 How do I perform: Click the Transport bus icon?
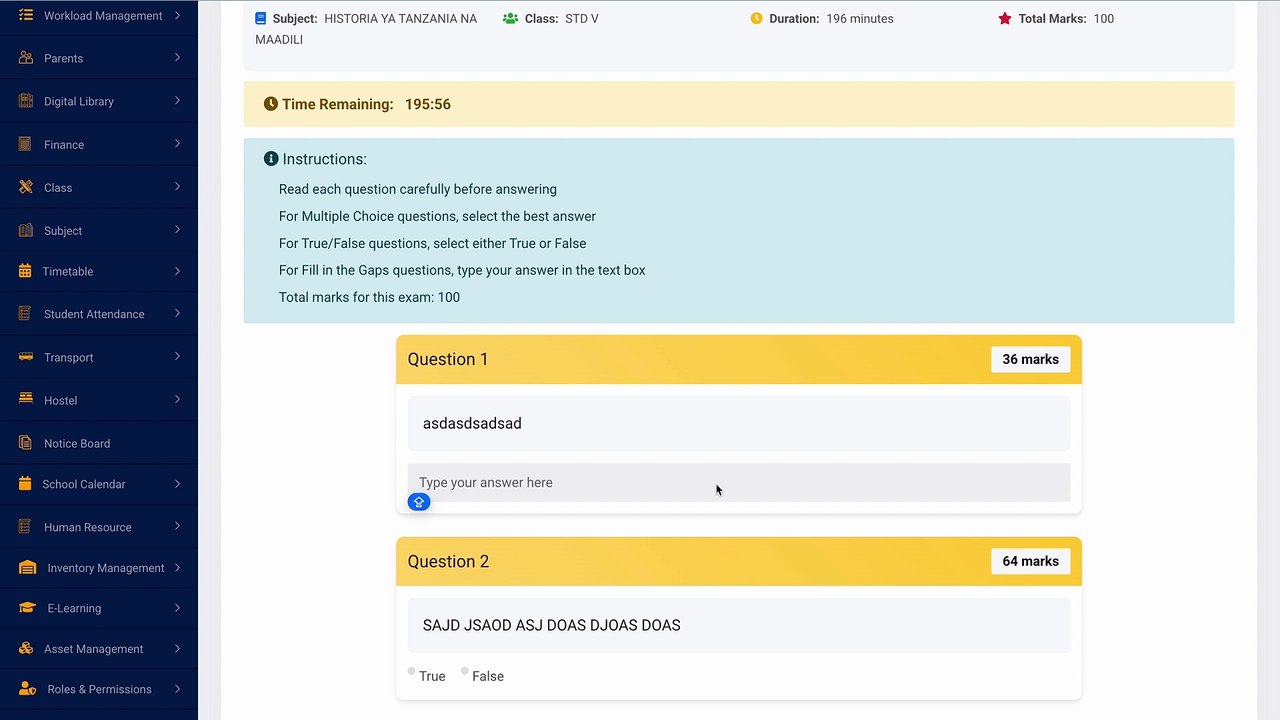[x=25, y=357]
